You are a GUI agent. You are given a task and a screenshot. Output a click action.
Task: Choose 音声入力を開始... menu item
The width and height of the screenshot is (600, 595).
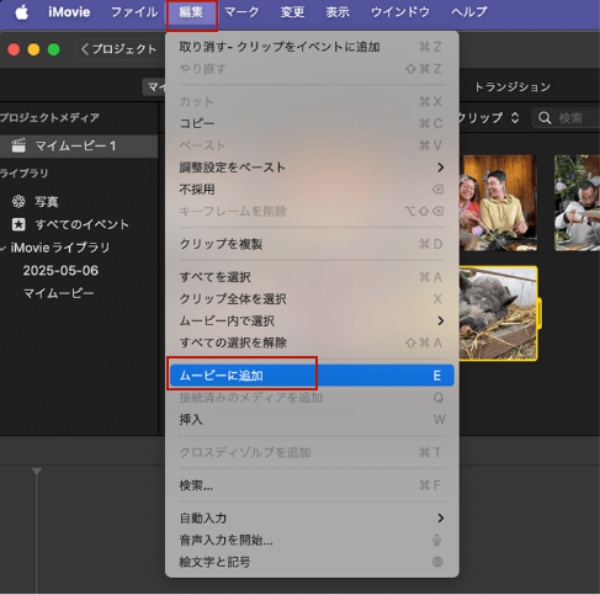(x=312, y=540)
